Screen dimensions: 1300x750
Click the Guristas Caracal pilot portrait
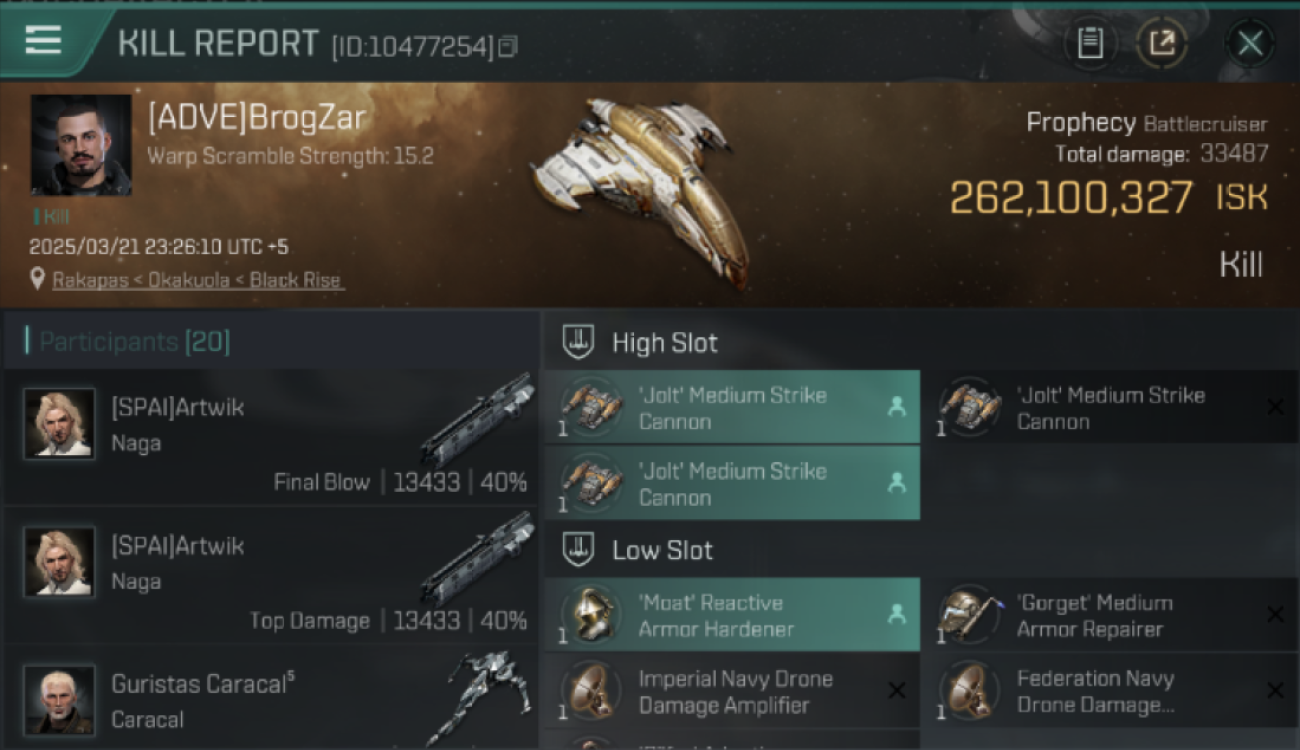point(59,699)
